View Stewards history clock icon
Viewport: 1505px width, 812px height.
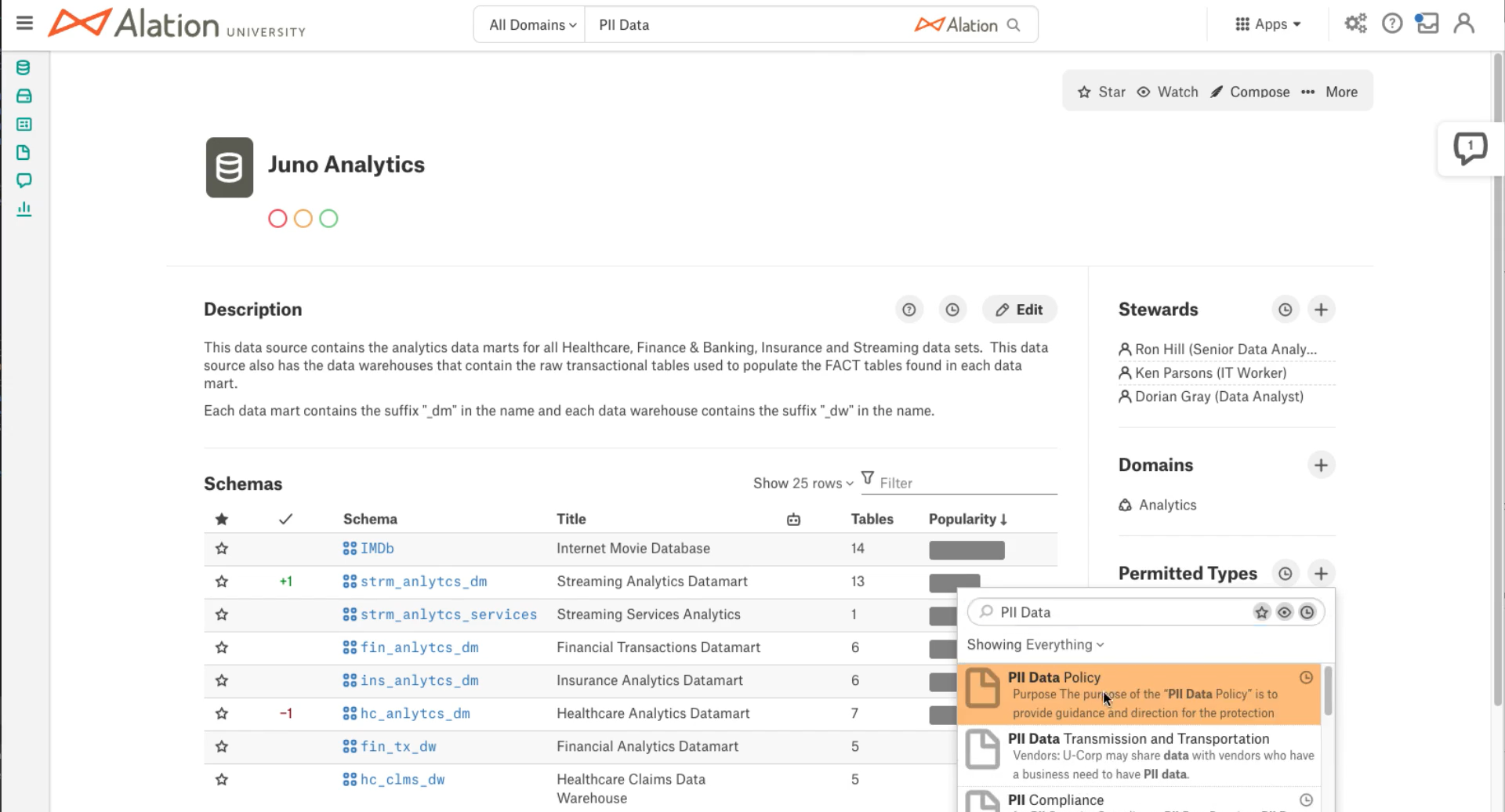click(x=1285, y=310)
